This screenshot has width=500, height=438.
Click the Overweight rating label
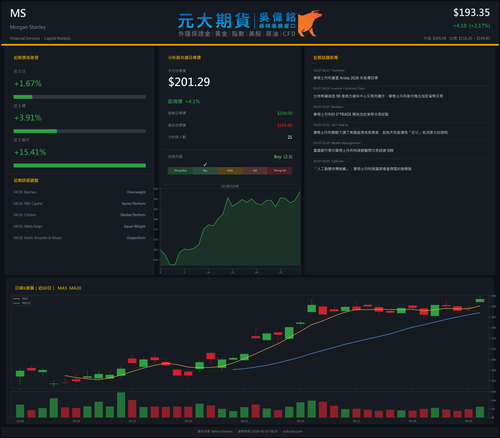[136, 192]
